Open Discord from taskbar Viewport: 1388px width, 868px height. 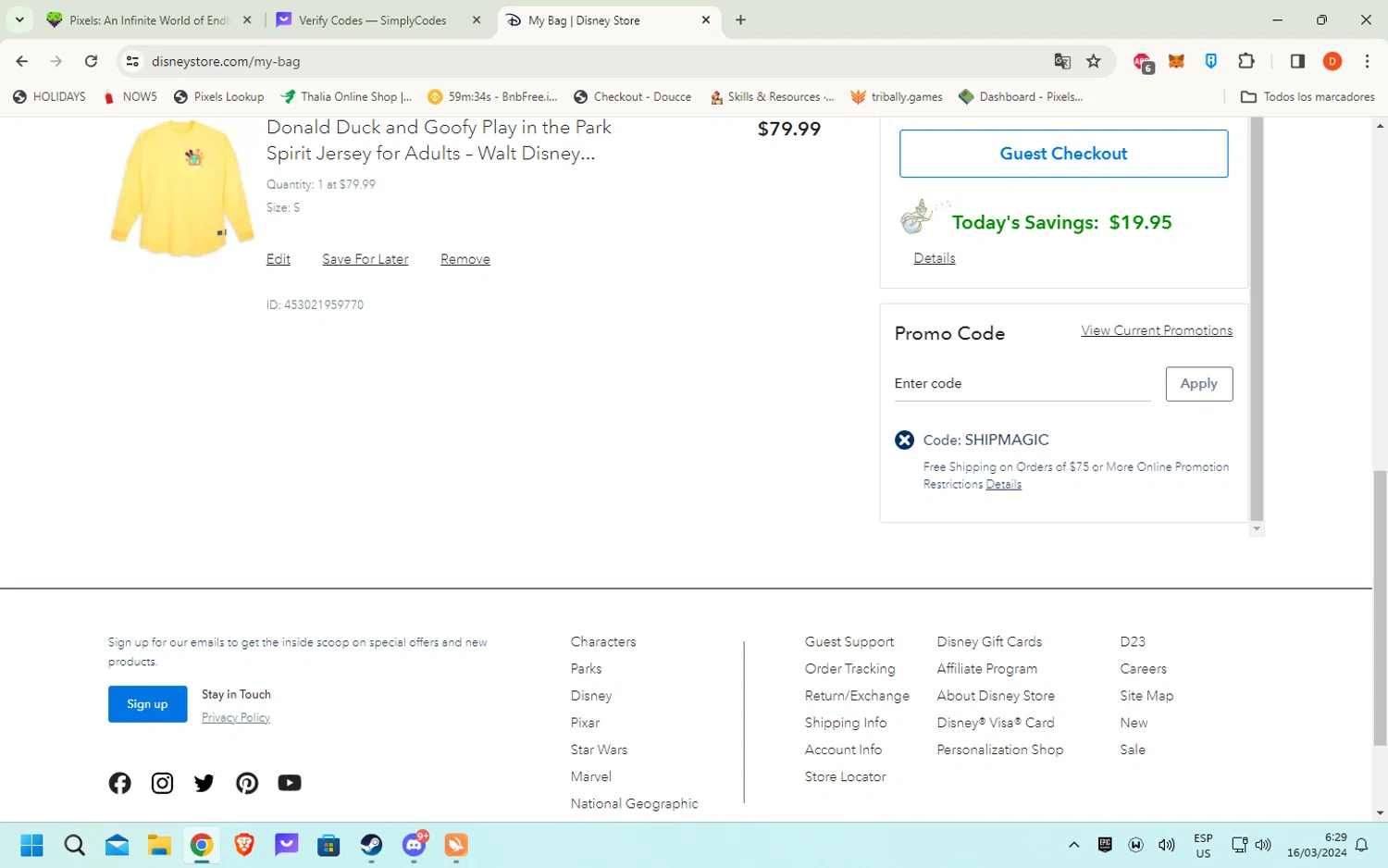415,845
